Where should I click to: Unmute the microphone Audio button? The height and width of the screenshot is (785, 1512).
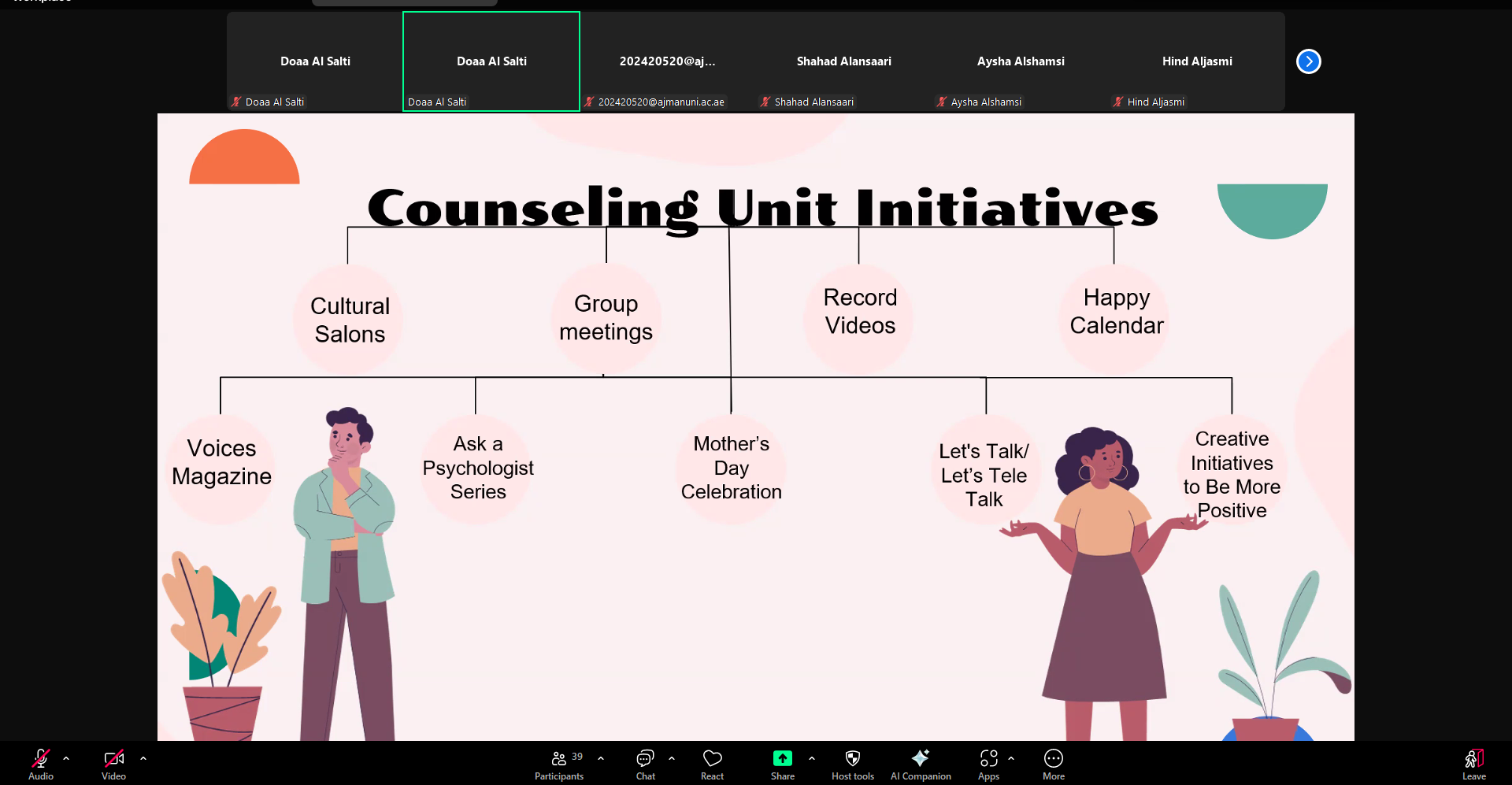[x=41, y=759]
